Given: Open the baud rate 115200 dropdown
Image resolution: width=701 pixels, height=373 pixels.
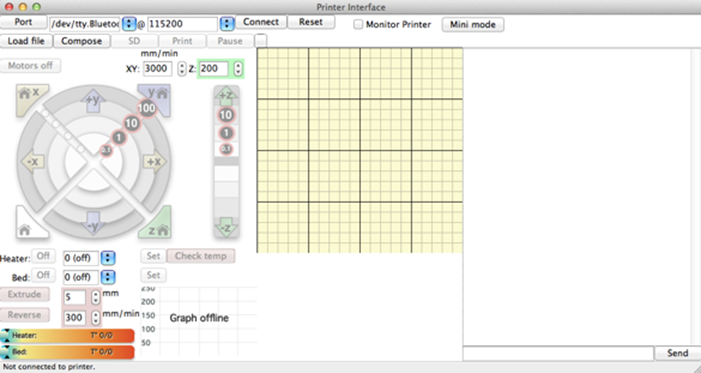Looking at the screenshot, I should 227,24.
